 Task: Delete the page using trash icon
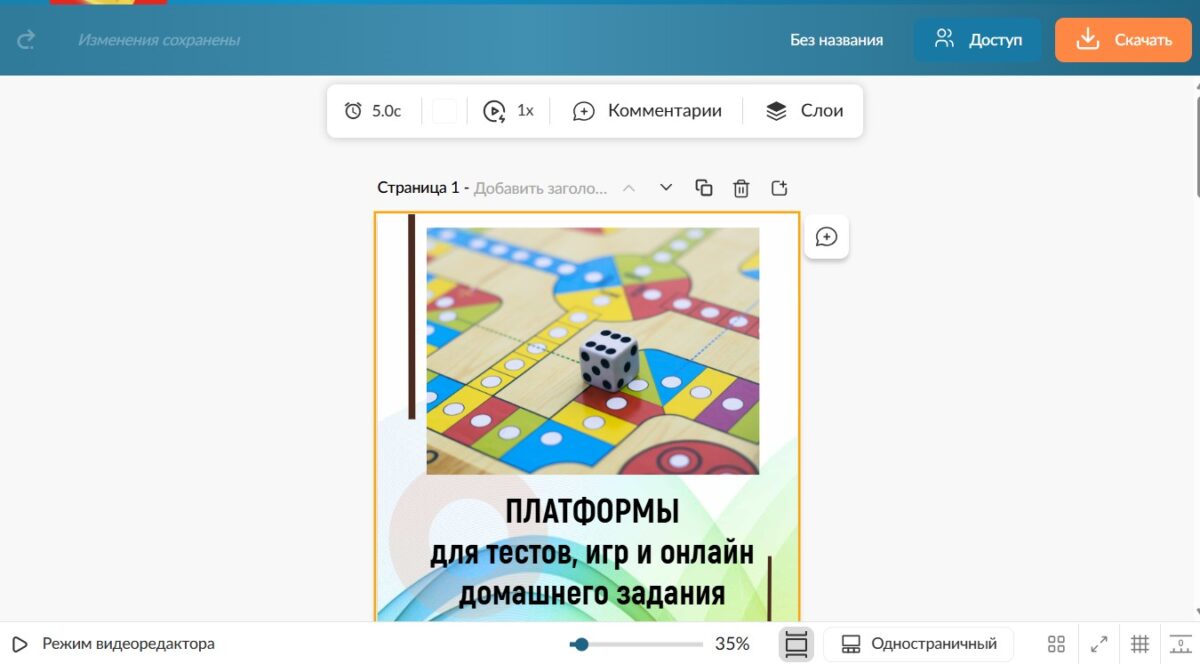[741, 188]
